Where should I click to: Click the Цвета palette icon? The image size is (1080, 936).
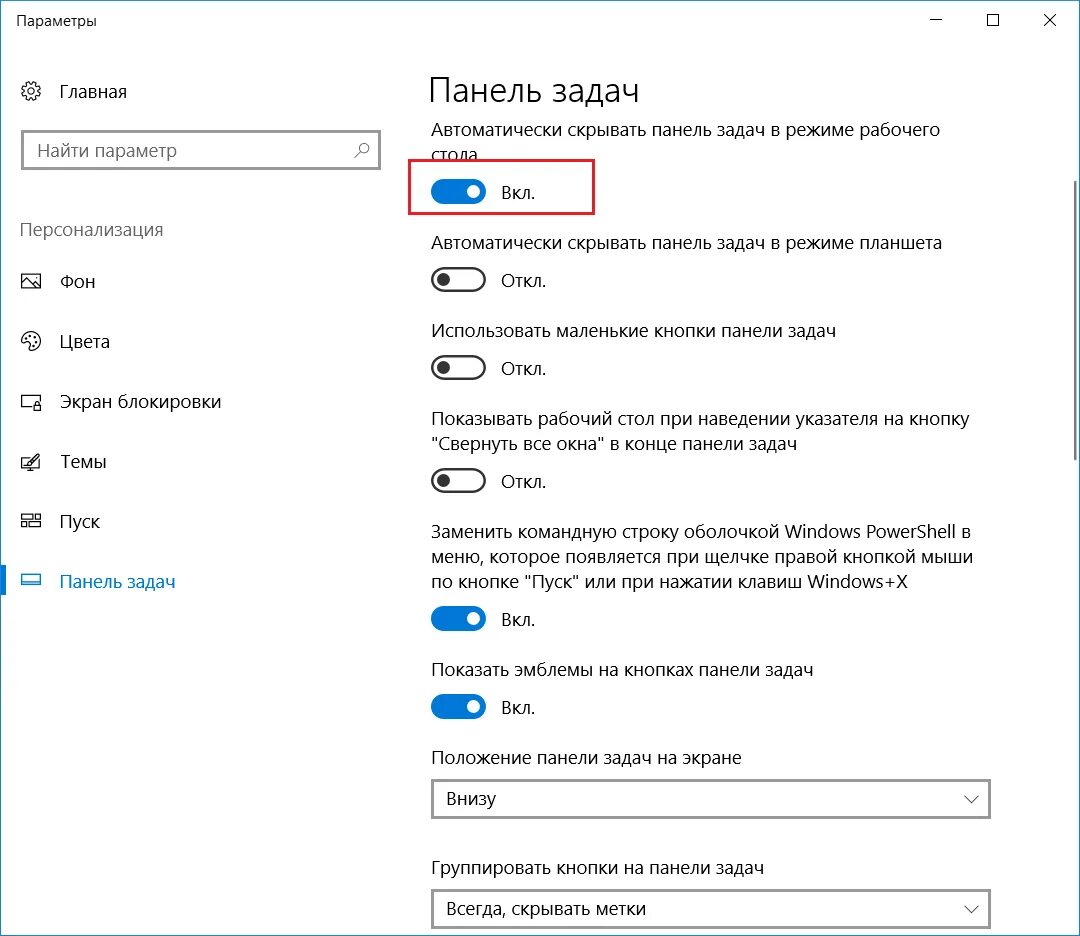click(x=31, y=342)
